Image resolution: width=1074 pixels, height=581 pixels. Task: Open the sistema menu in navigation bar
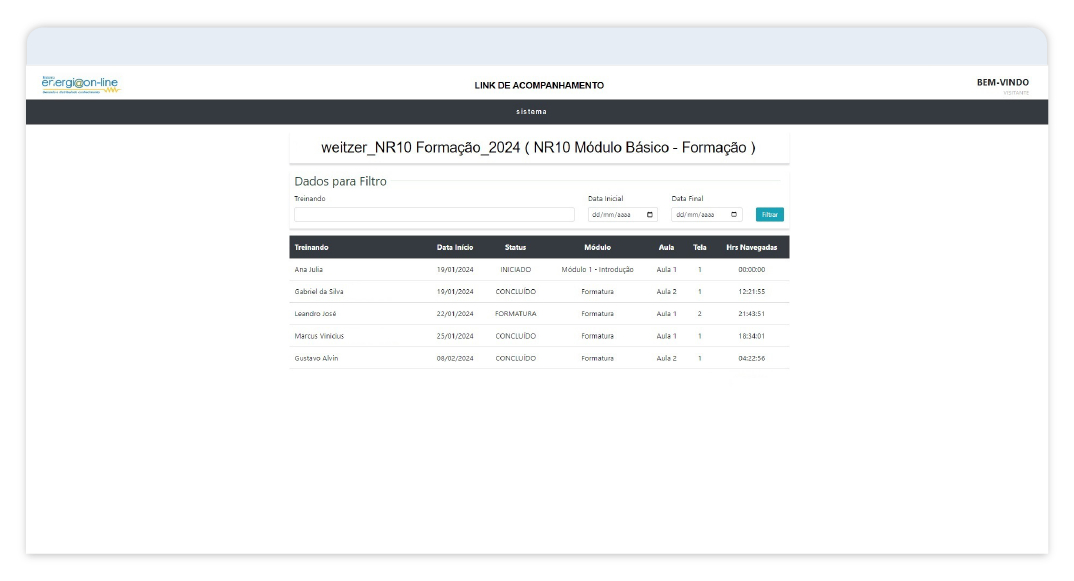tap(531, 112)
